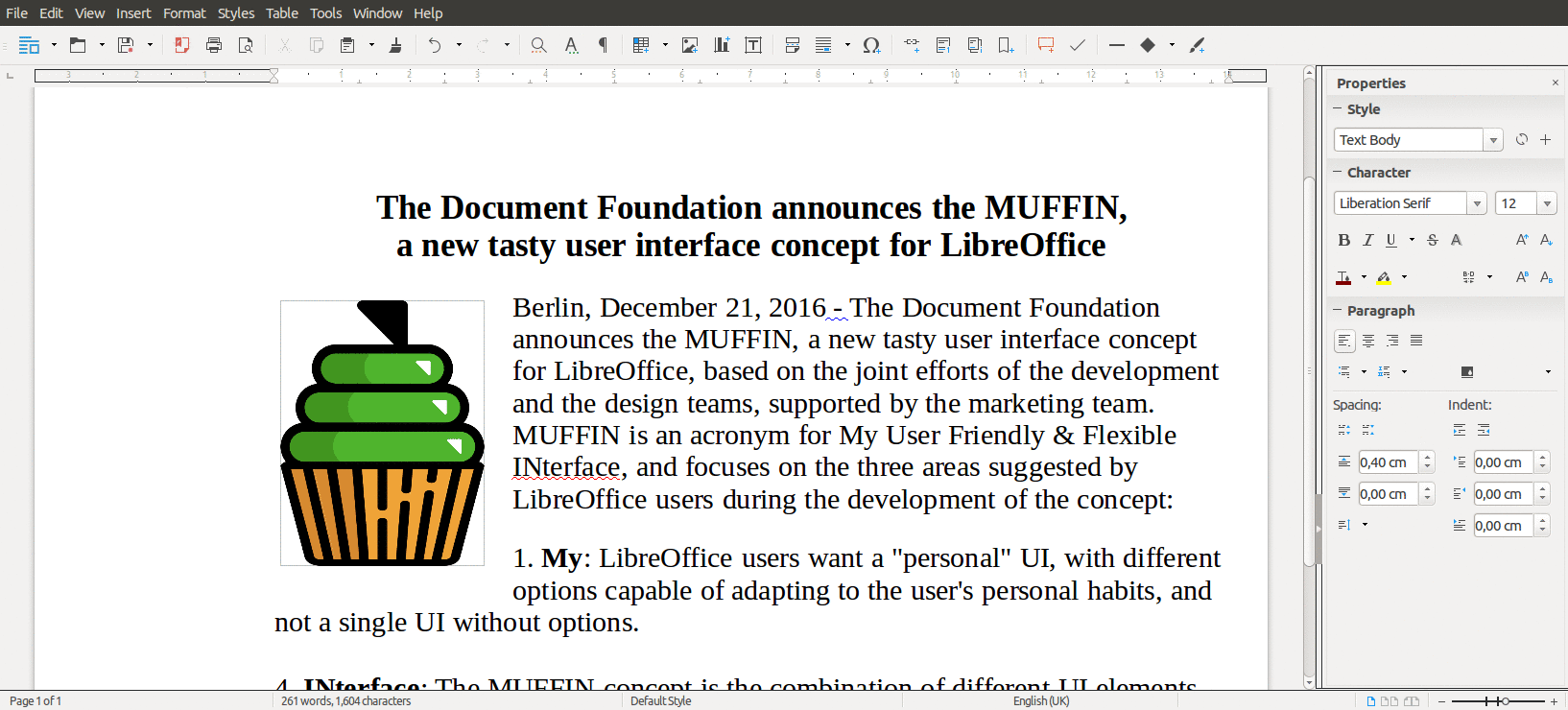Collapse the Paragraph section in Properties
The width and height of the screenshot is (1568, 710).
(1338, 310)
